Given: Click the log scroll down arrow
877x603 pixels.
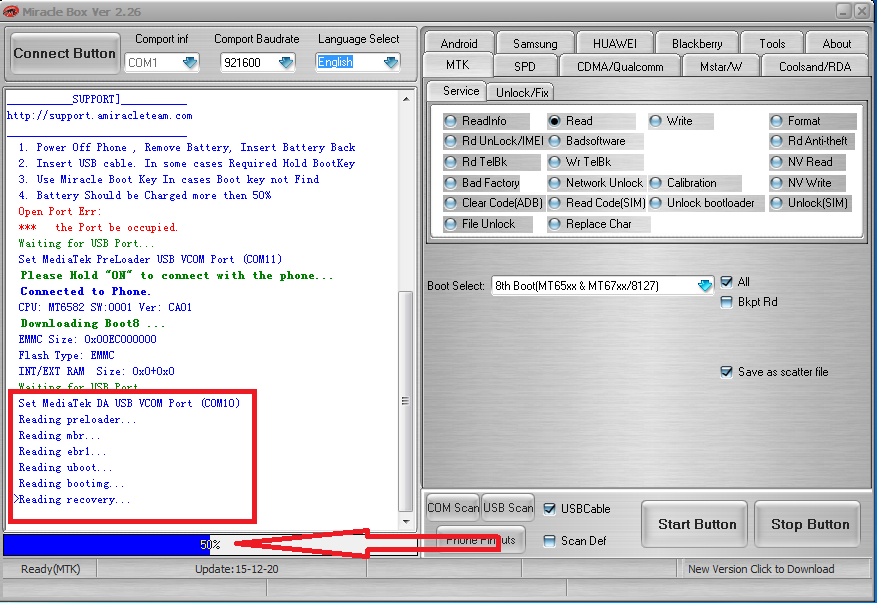Looking at the screenshot, I should pyautogui.click(x=406, y=522).
